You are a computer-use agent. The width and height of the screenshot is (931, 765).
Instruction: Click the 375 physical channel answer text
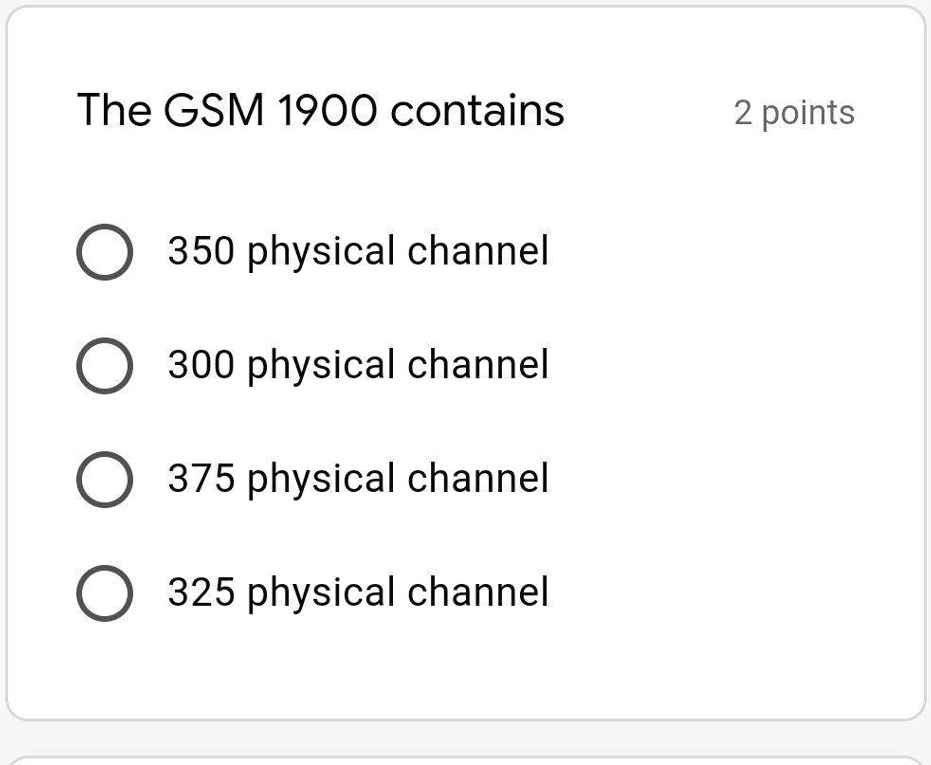(x=357, y=478)
